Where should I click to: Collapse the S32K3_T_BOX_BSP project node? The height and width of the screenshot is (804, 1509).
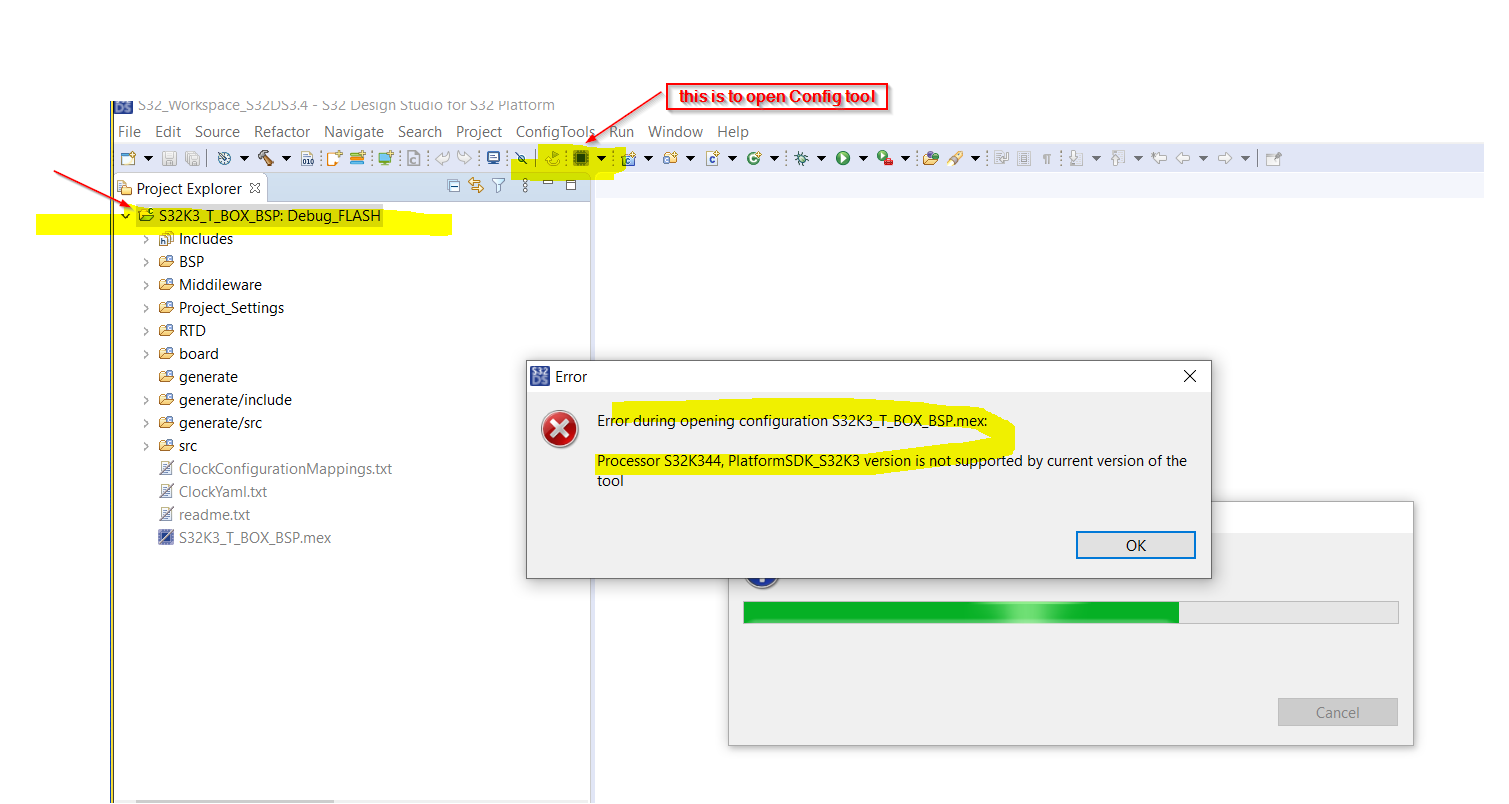[x=124, y=215]
